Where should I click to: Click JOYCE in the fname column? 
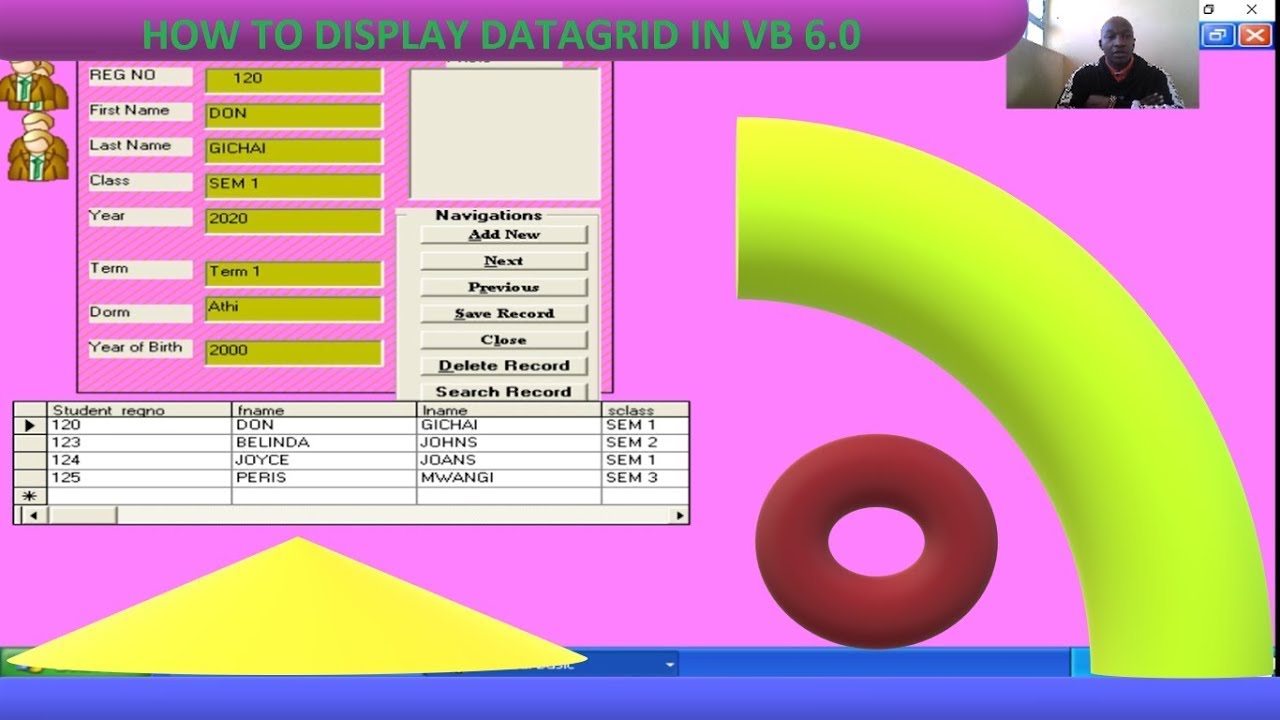coord(324,460)
